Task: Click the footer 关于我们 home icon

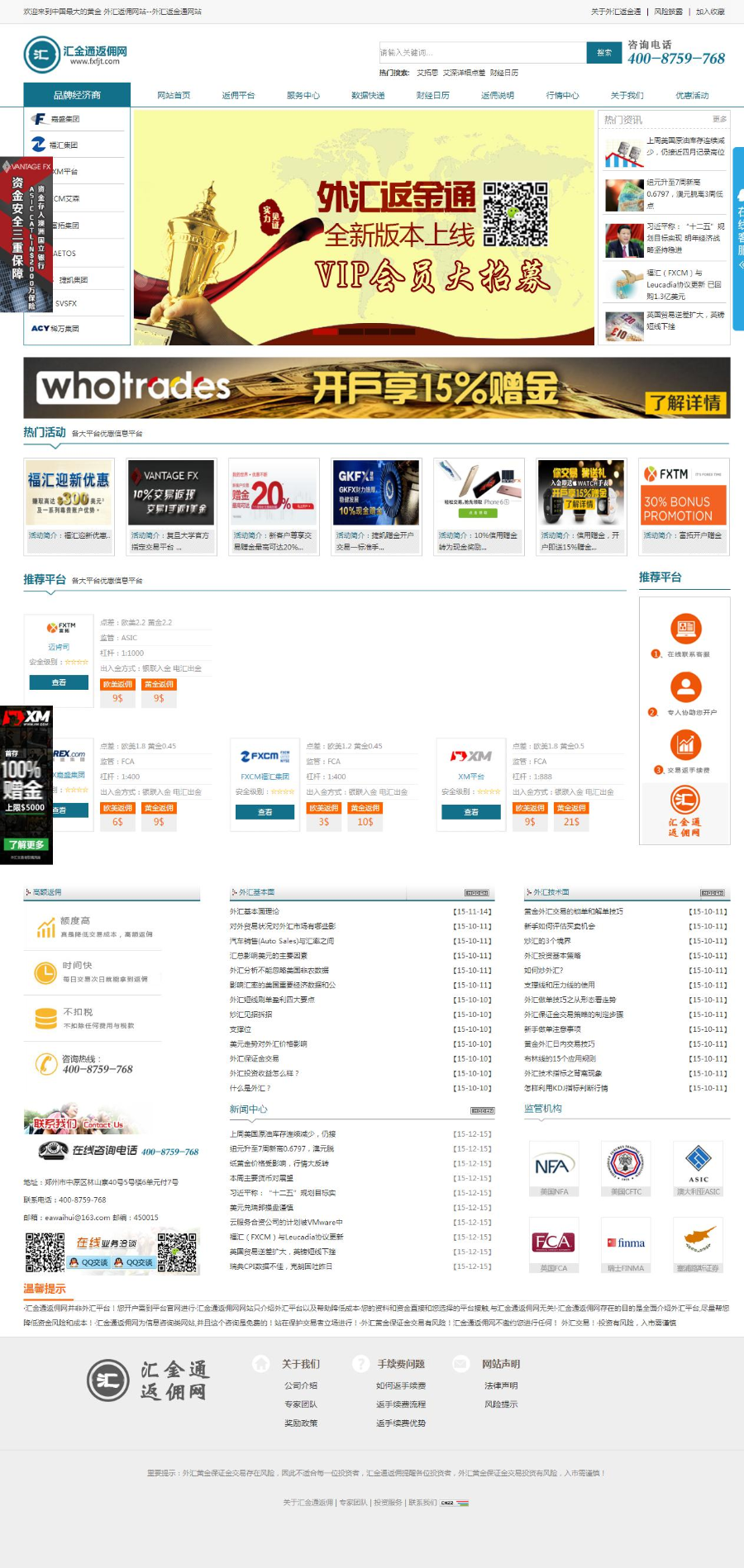Action: tap(261, 1363)
